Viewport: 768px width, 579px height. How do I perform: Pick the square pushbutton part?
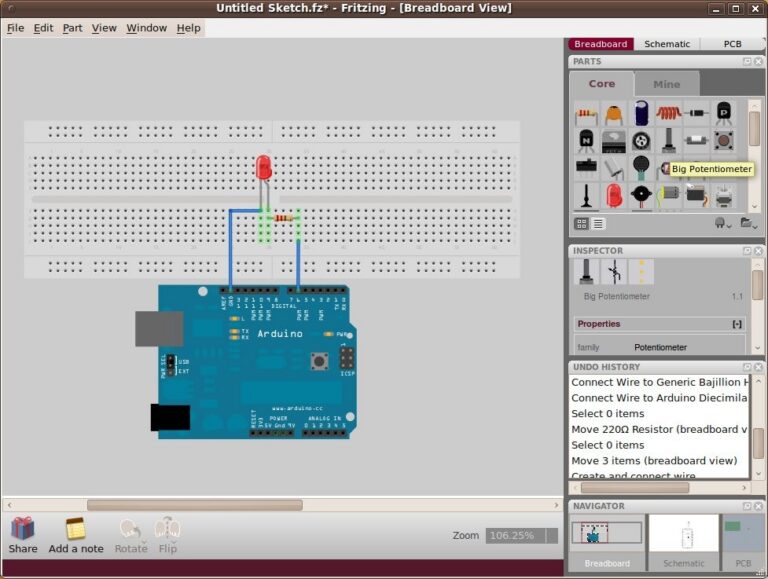click(x=723, y=141)
